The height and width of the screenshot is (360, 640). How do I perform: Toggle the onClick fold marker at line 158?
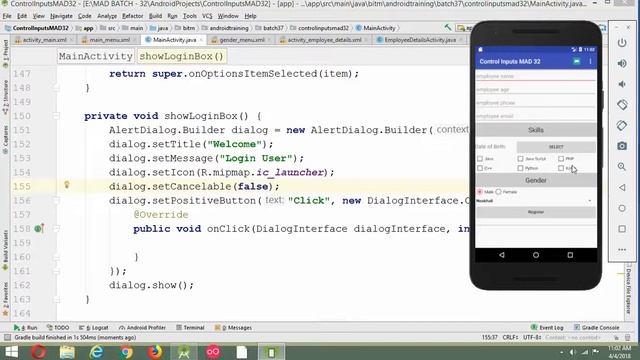[x=57, y=229]
